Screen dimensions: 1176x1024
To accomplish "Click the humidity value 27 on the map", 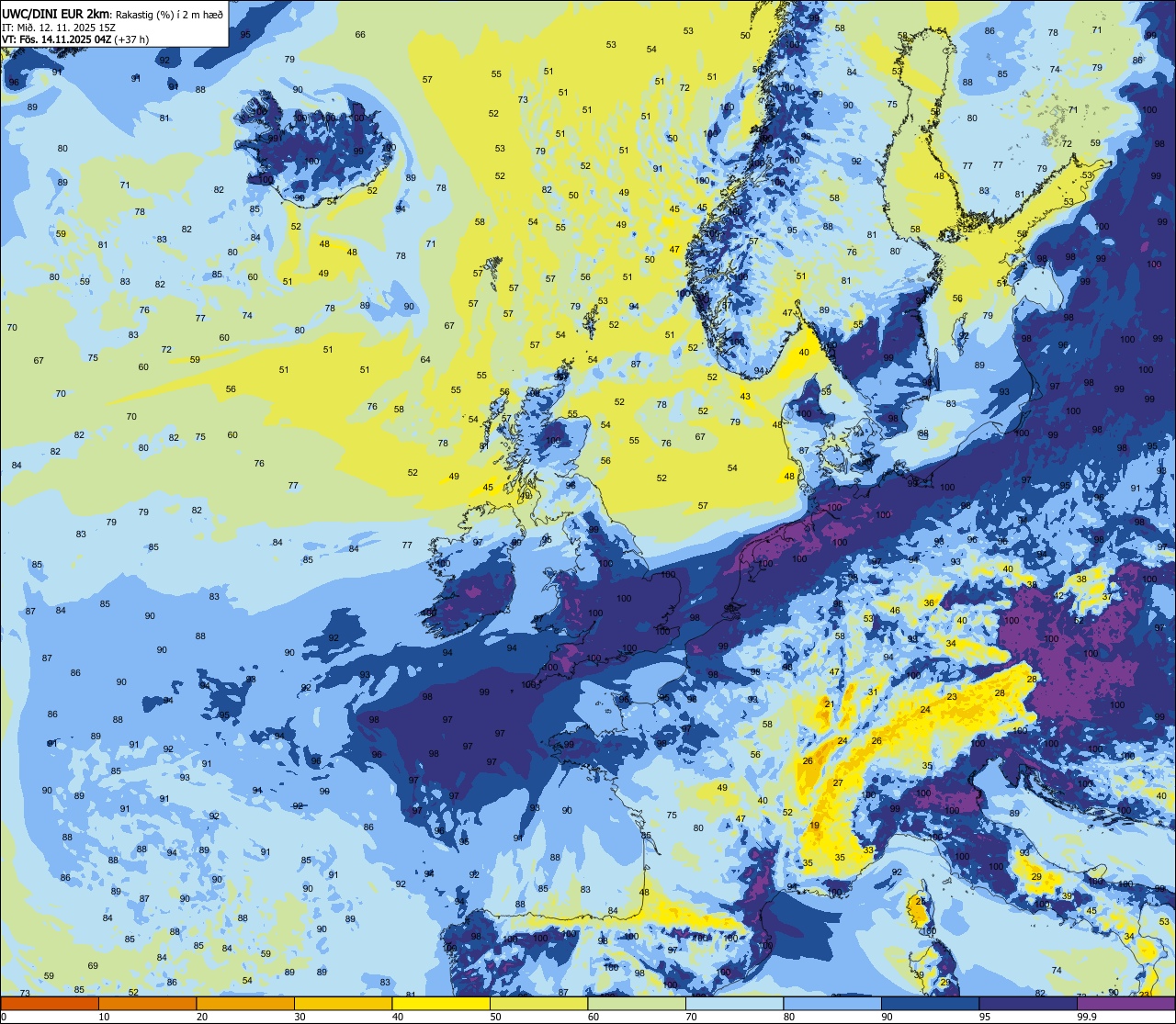I will coord(838,782).
